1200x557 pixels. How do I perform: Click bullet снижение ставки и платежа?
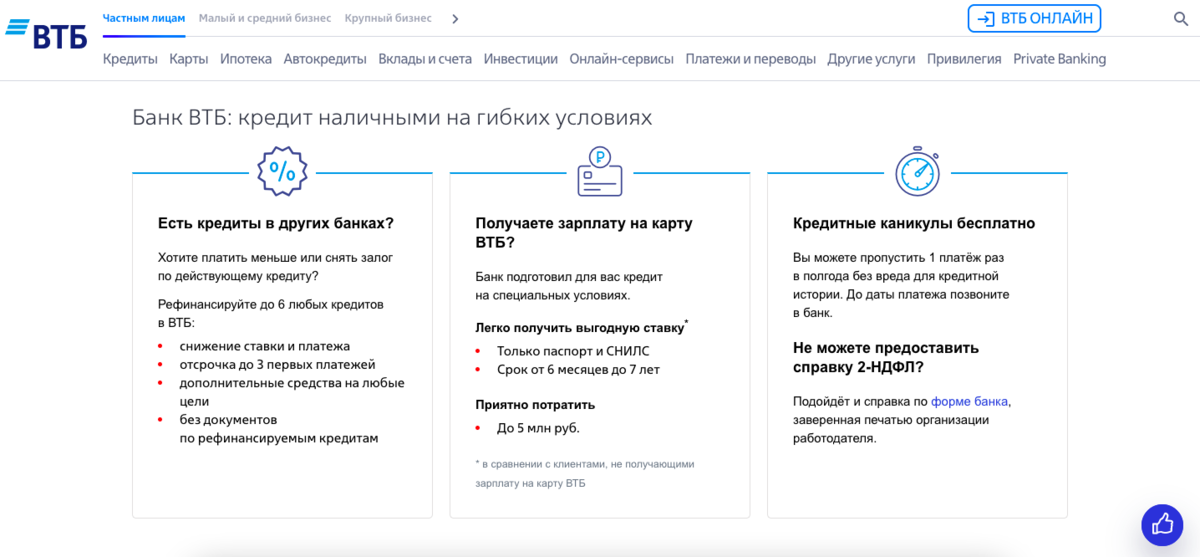[x=265, y=346]
